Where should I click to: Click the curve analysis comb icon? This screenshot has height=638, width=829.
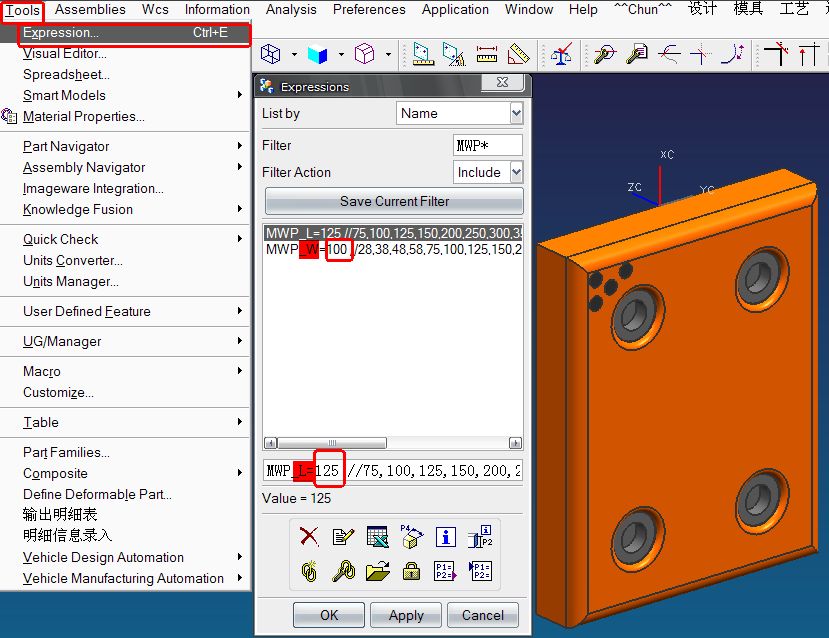669,54
